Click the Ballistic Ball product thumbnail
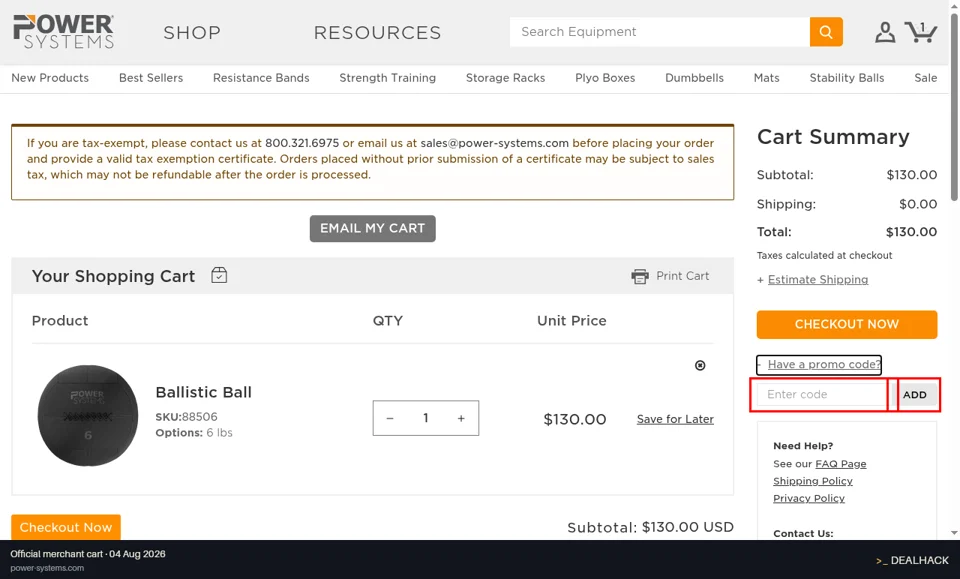Viewport: 960px width, 579px height. tap(88, 416)
